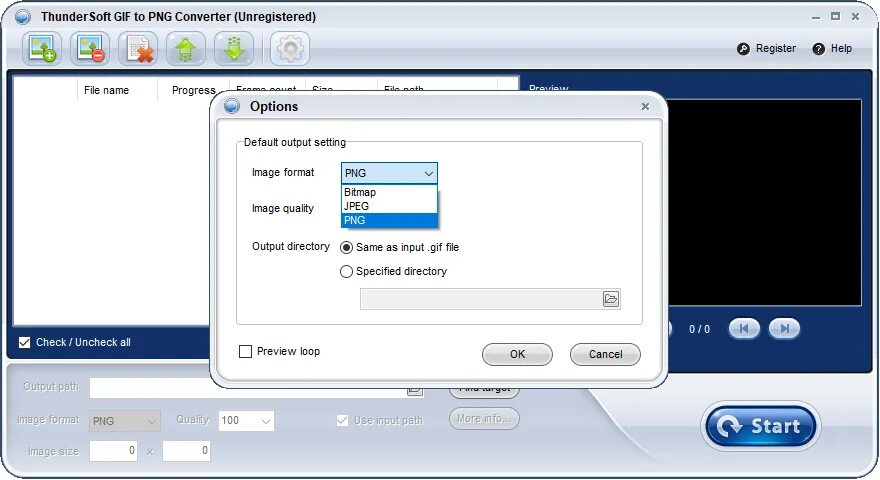Toggle the Check / Uncheck all checkbox
880x480 pixels.
tap(25, 342)
